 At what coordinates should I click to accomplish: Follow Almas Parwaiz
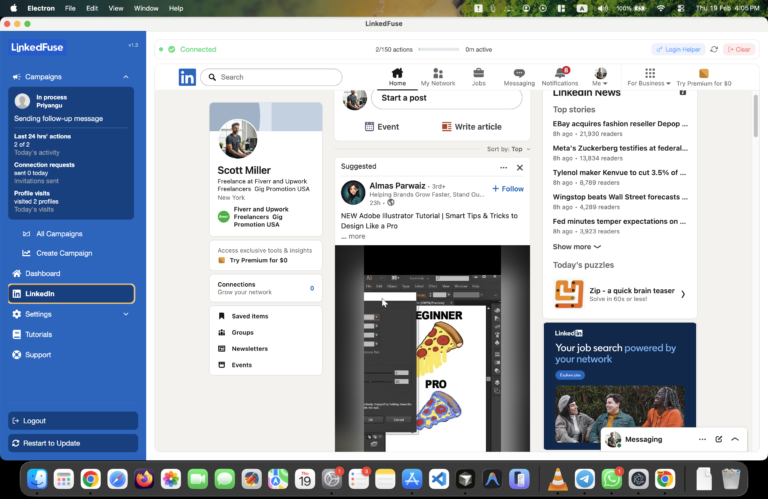(508, 188)
